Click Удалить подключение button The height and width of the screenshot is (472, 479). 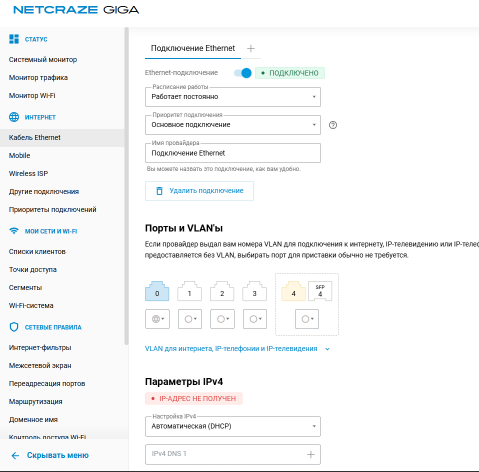click(x=199, y=191)
